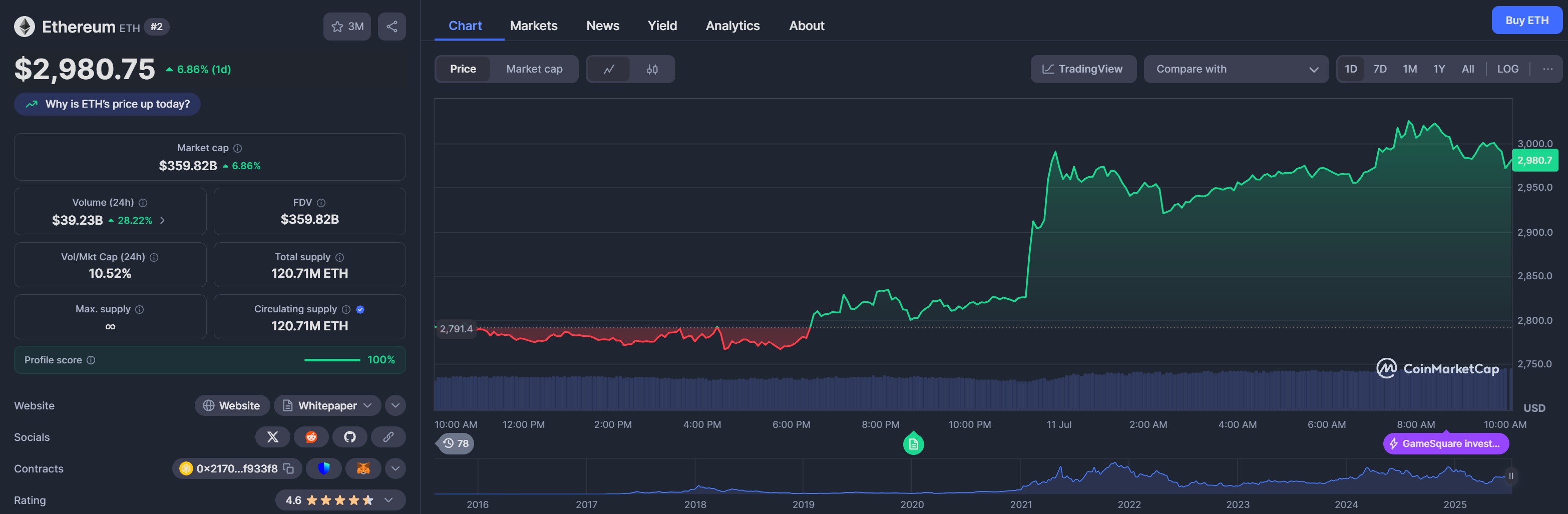Toggle LOG scale on the chart
Image resolution: width=1568 pixels, height=514 pixels.
pos(1508,69)
